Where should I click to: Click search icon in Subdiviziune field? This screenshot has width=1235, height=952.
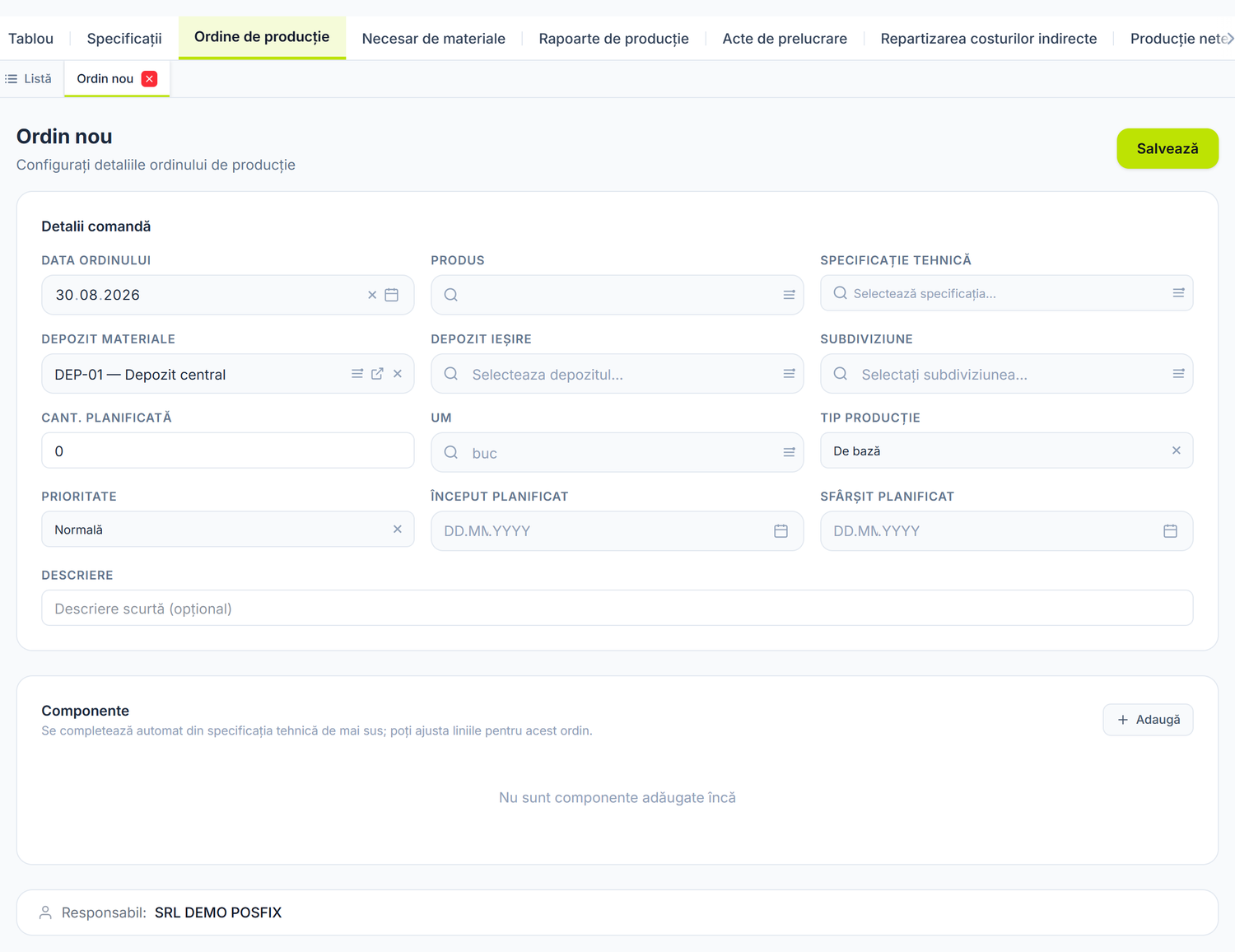pos(841,374)
